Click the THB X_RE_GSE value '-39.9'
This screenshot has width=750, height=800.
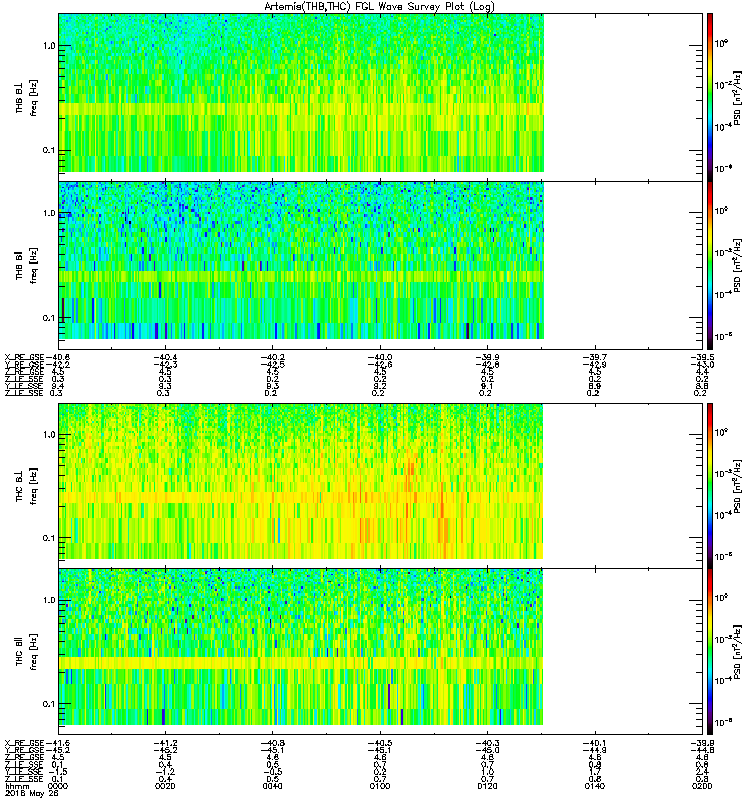488,357
